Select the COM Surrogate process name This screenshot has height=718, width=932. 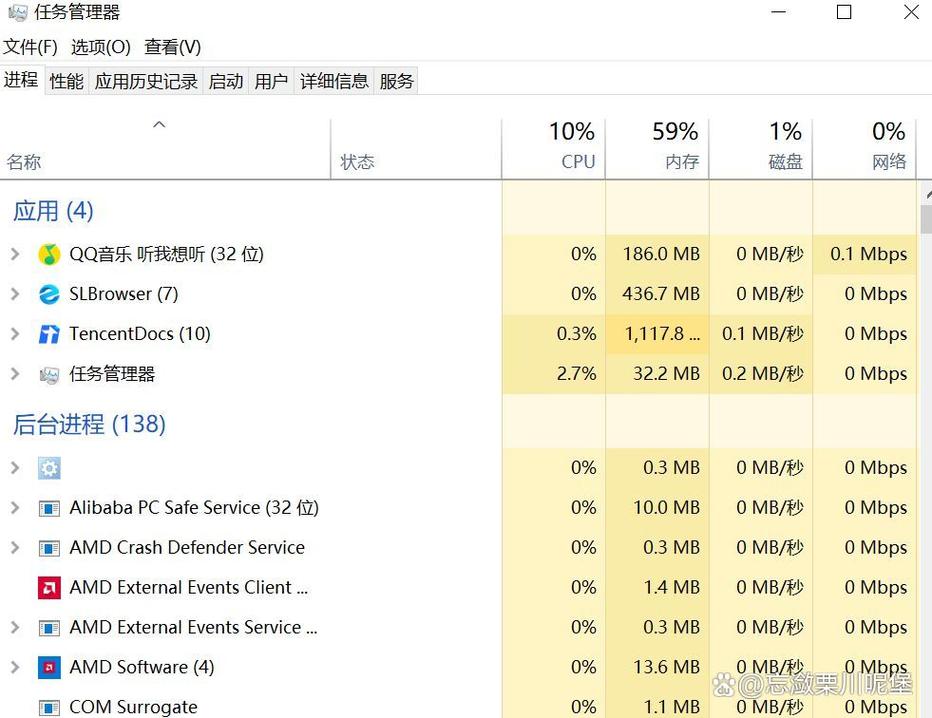coord(134,707)
